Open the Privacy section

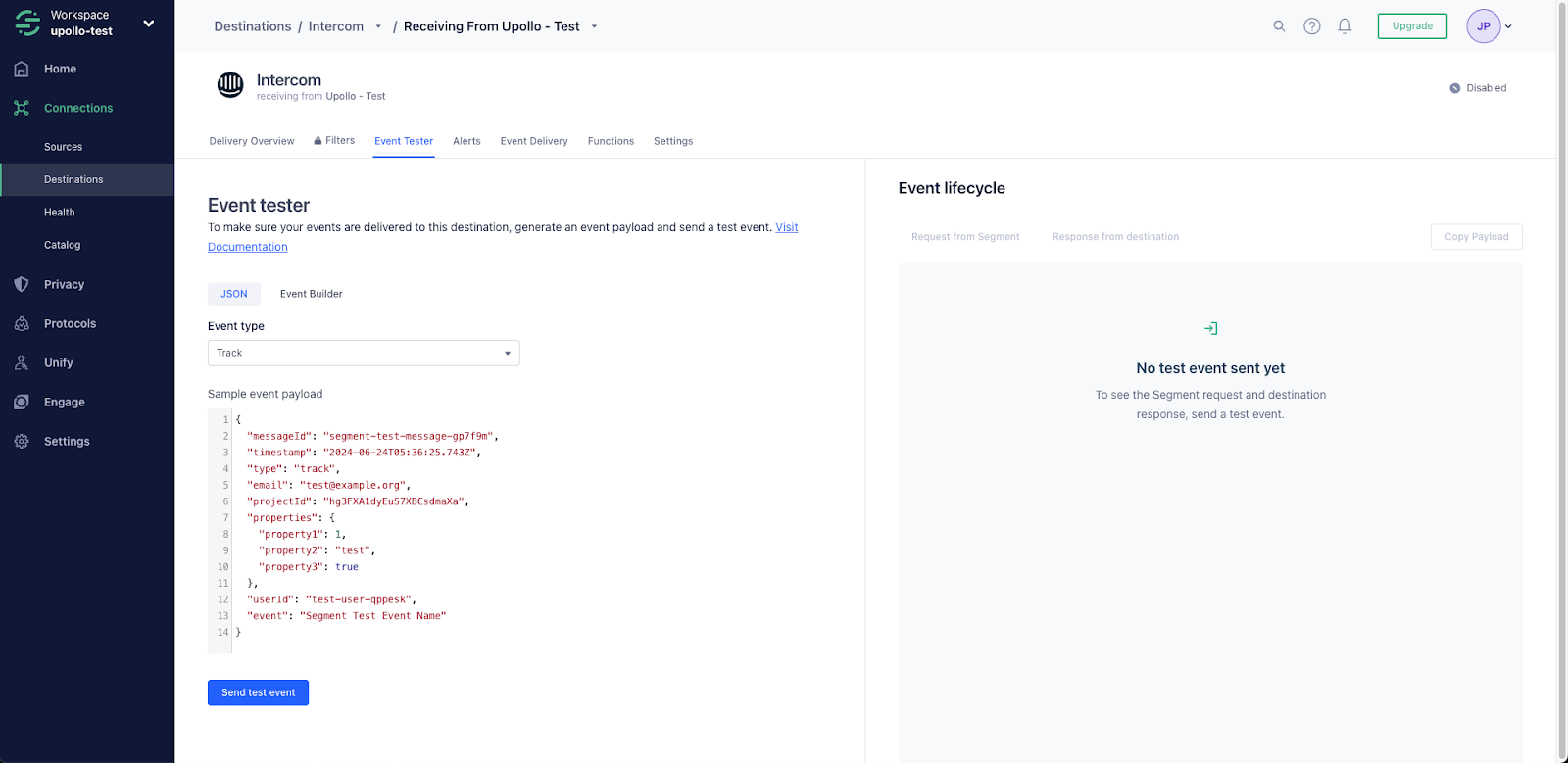(x=64, y=284)
